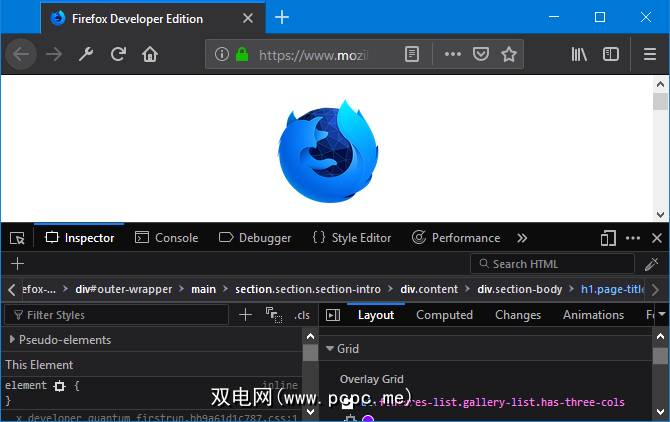The height and width of the screenshot is (422, 670).
Task: Toggle the sidebar view in the browser toolbar
Action: 609,54
